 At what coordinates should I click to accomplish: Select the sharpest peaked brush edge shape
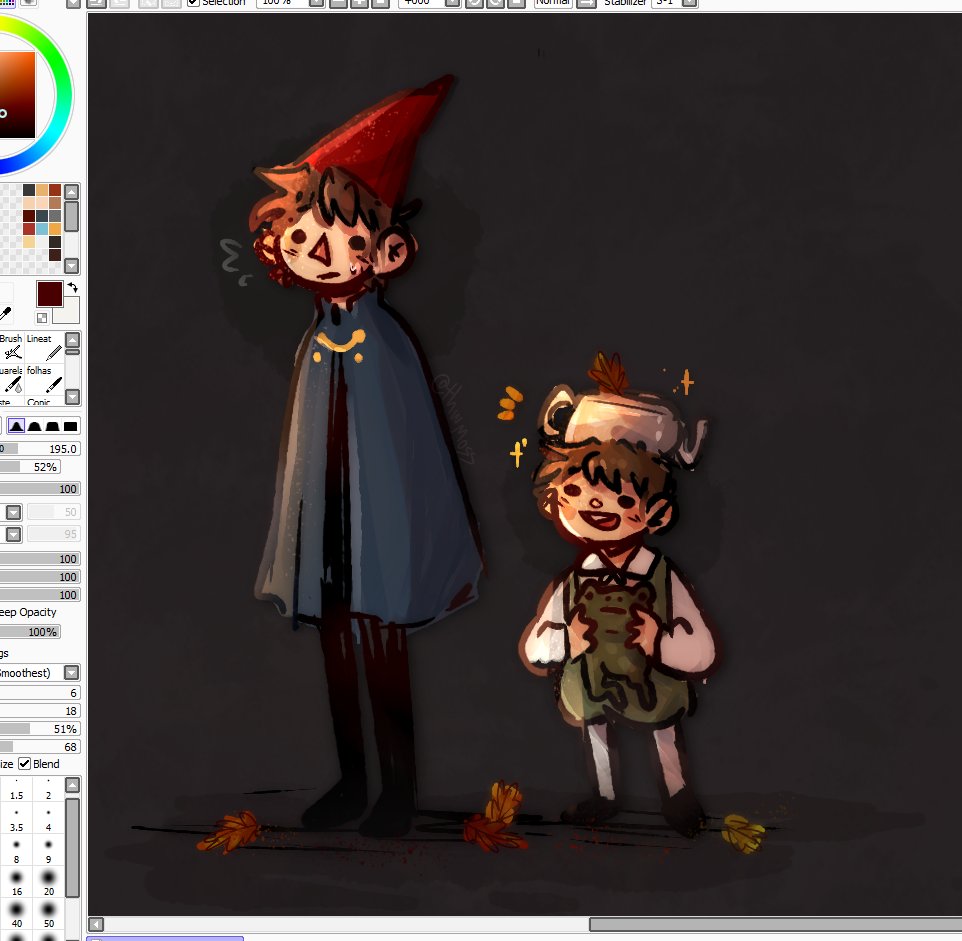17,426
